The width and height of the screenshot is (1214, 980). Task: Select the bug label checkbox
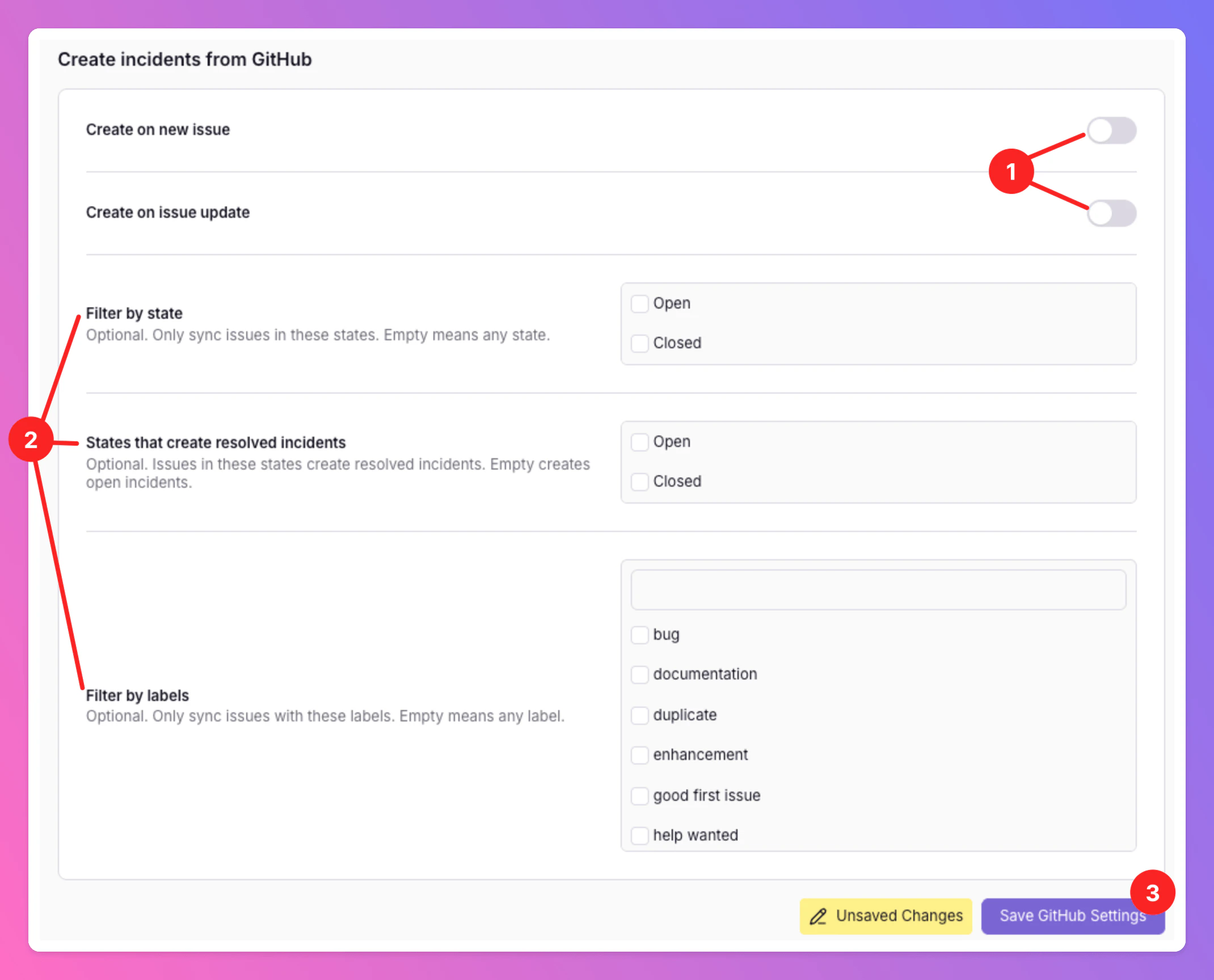coord(639,635)
